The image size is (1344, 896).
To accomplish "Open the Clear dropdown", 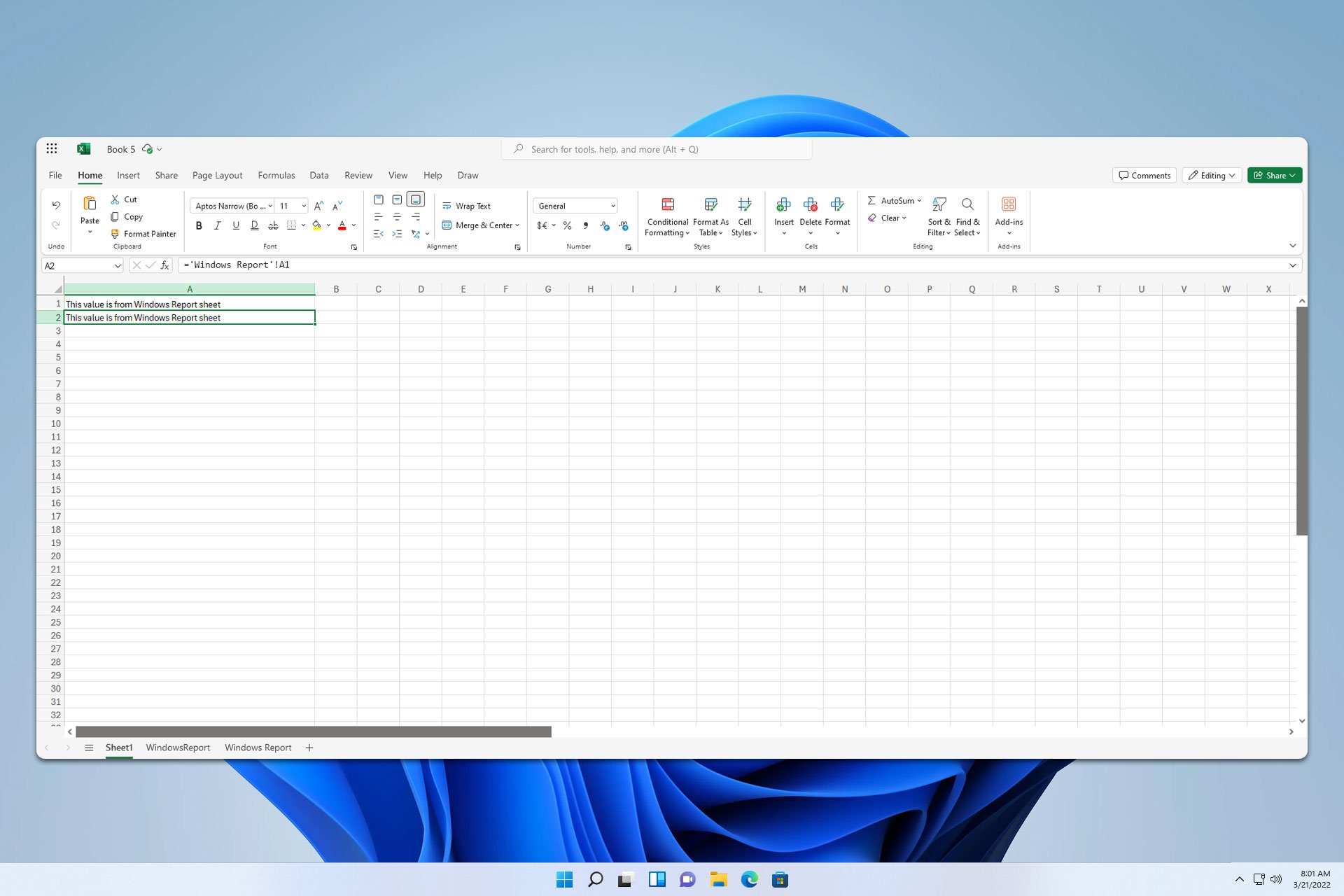I will pyautogui.click(x=887, y=218).
